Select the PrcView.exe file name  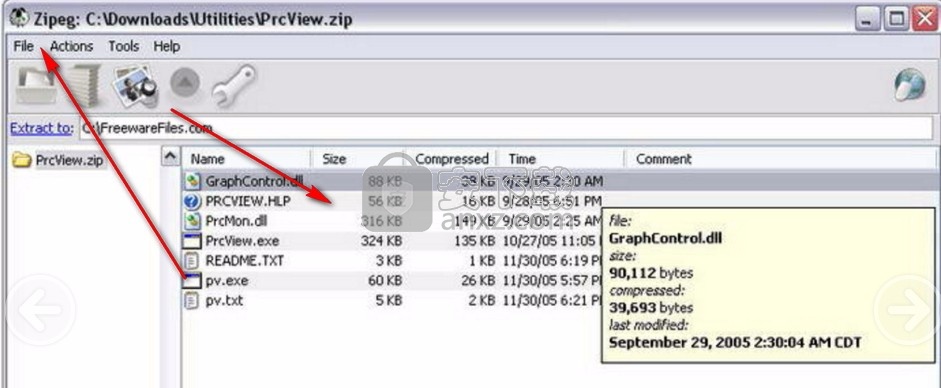coord(242,240)
